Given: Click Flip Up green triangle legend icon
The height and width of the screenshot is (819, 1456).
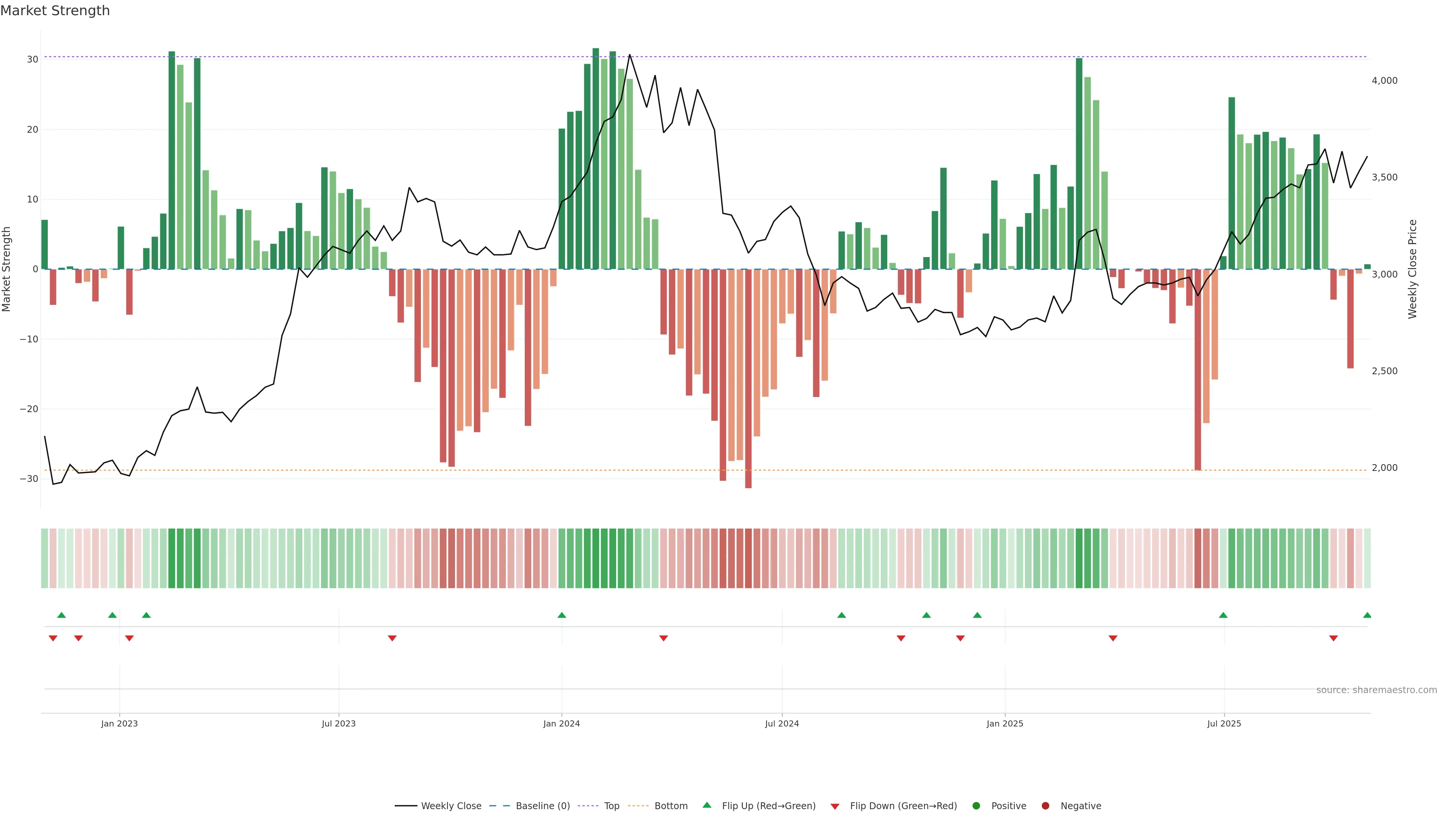Looking at the screenshot, I should [706, 805].
